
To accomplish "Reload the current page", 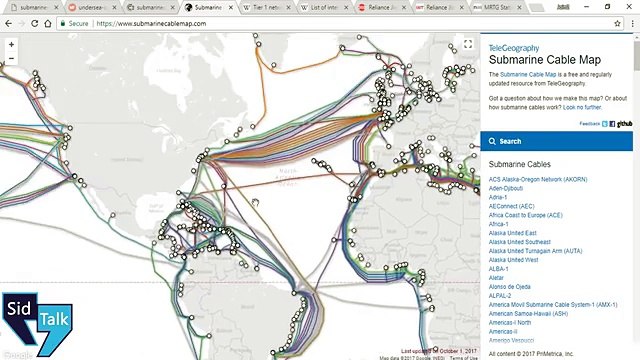I will click(35, 24).
